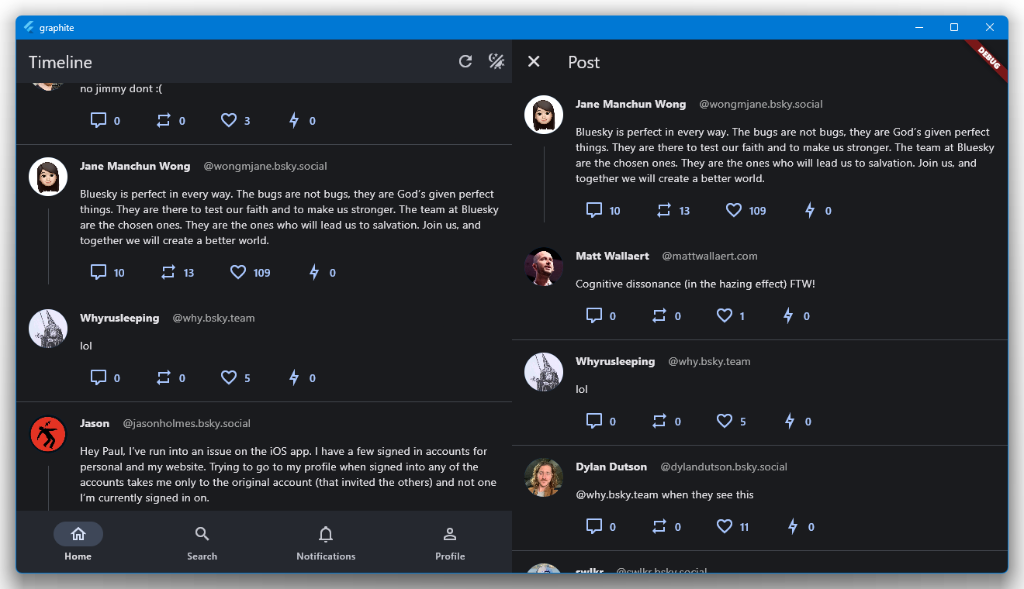
Task: Open Jason's red avatar in Timeline
Action: click(48, 434)
